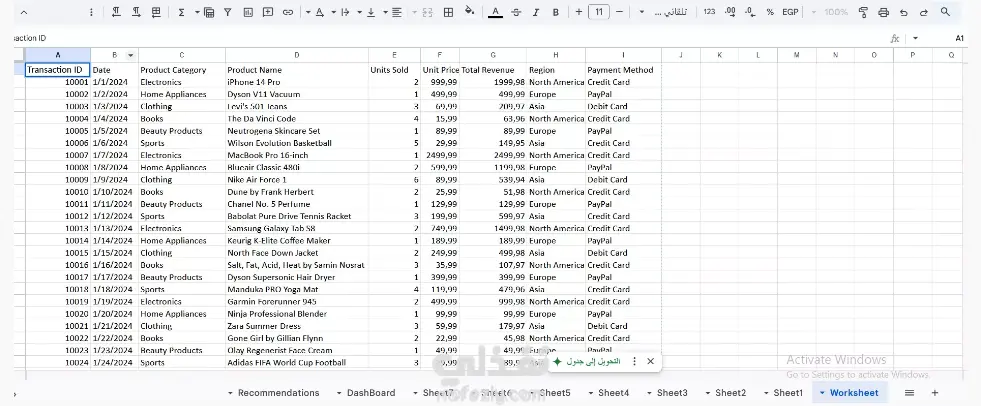The image size is (981, 406).
Task: Print the spreadsheet via the printer icon
Action: point(883,12)
